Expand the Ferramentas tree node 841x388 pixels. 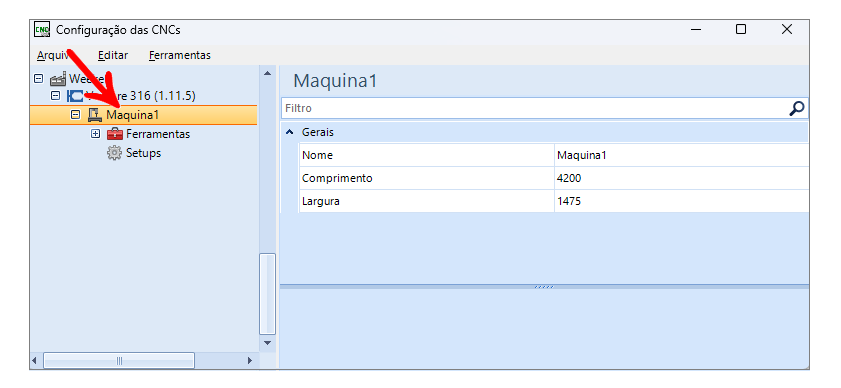95,134
